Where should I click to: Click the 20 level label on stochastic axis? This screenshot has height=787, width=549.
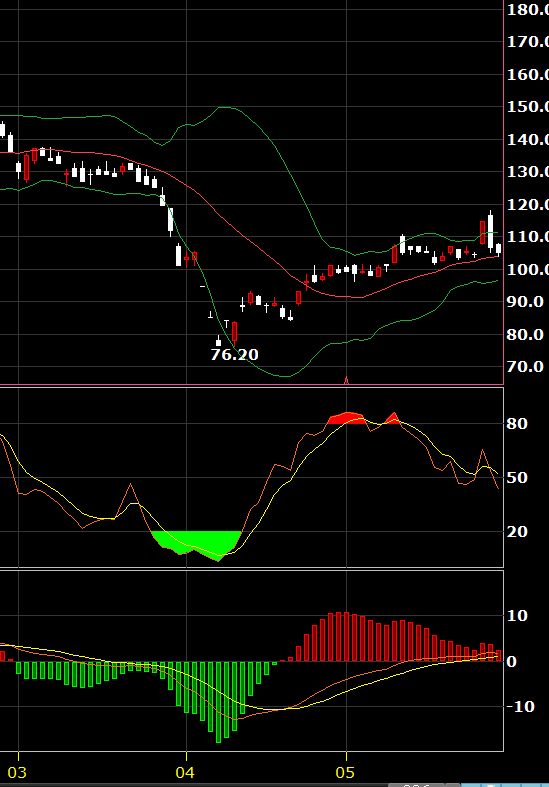[517, 532]
